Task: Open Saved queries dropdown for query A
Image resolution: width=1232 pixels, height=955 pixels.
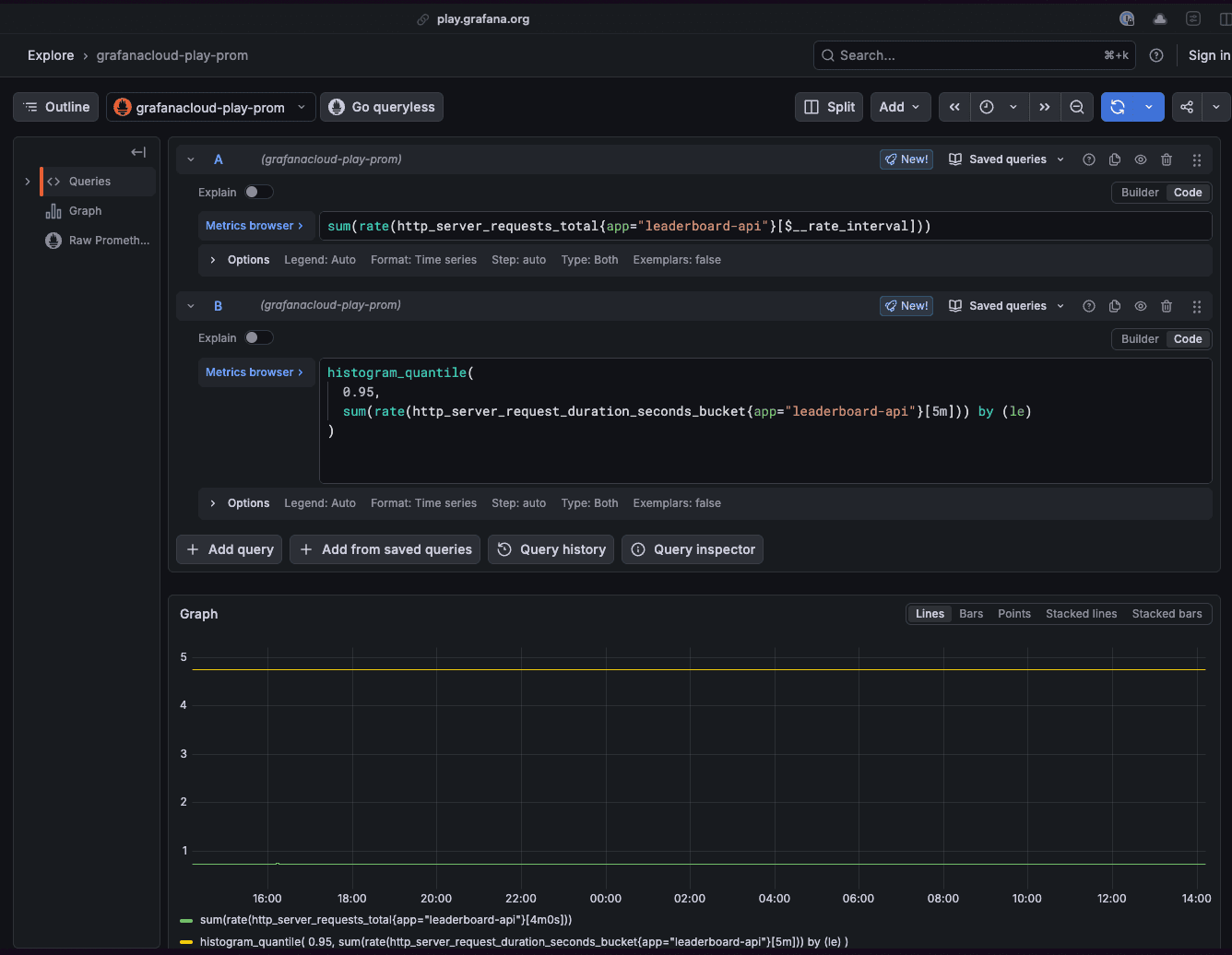Action: pyautogui.click(x=1007, y=159)
